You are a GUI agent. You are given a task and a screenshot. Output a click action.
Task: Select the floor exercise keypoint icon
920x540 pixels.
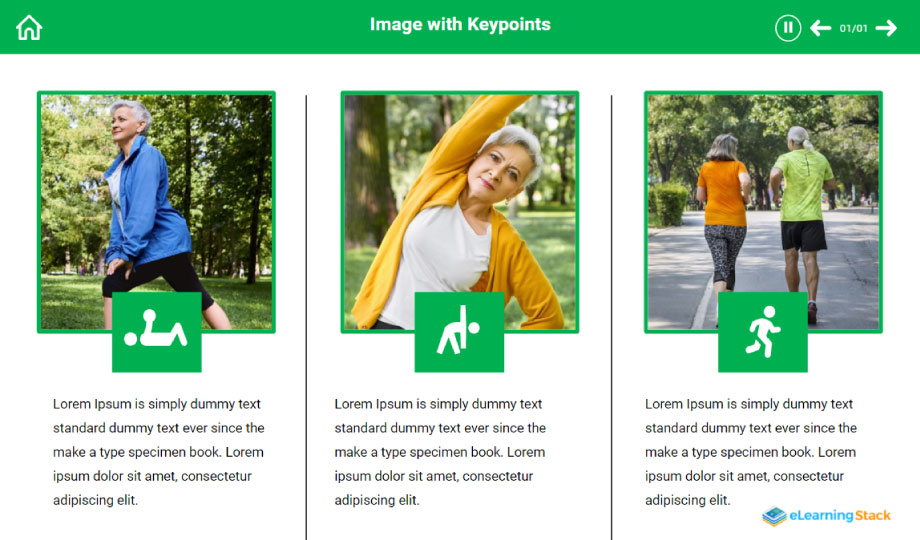tap(156, 332)
